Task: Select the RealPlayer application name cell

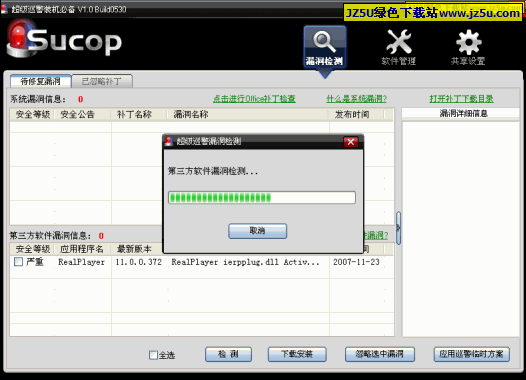Action: pos(82,262)
